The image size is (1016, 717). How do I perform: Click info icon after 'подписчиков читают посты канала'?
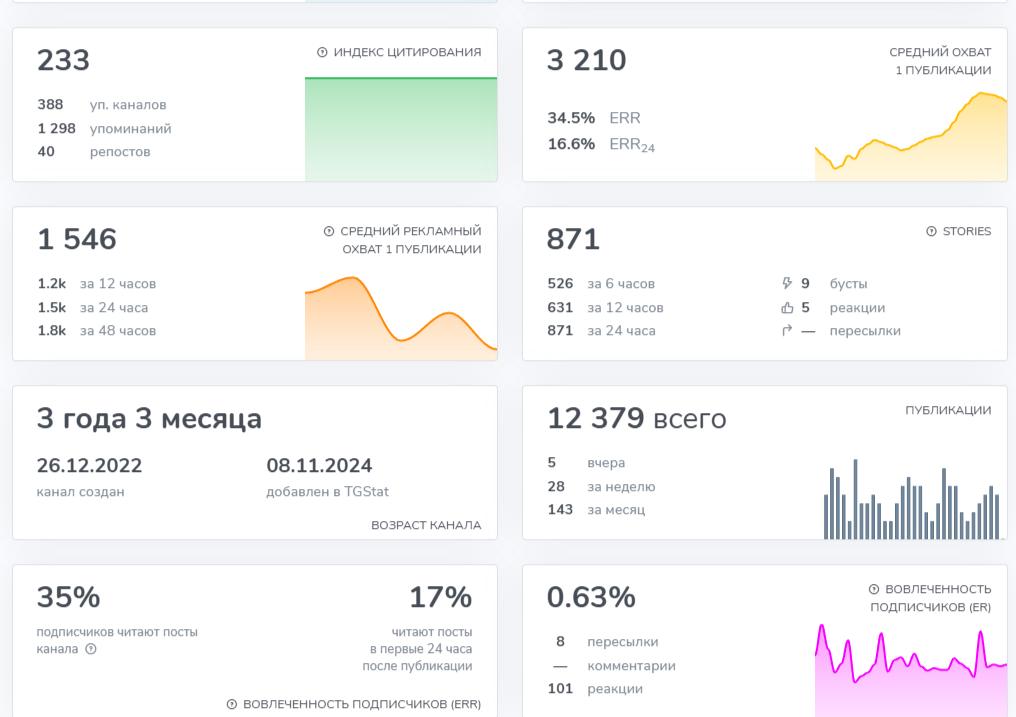point(91,649)
